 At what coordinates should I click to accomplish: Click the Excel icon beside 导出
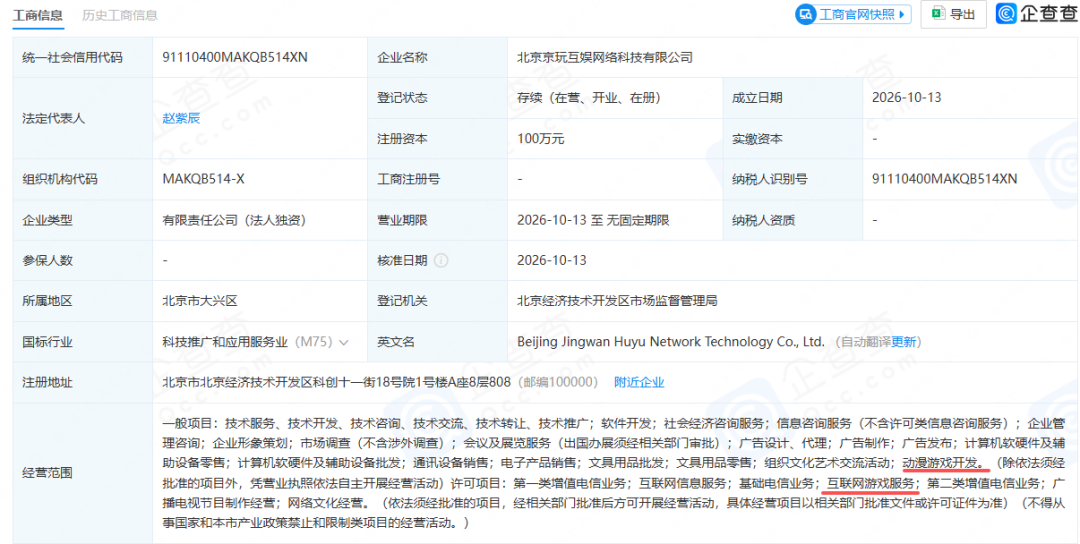[938, 14]
